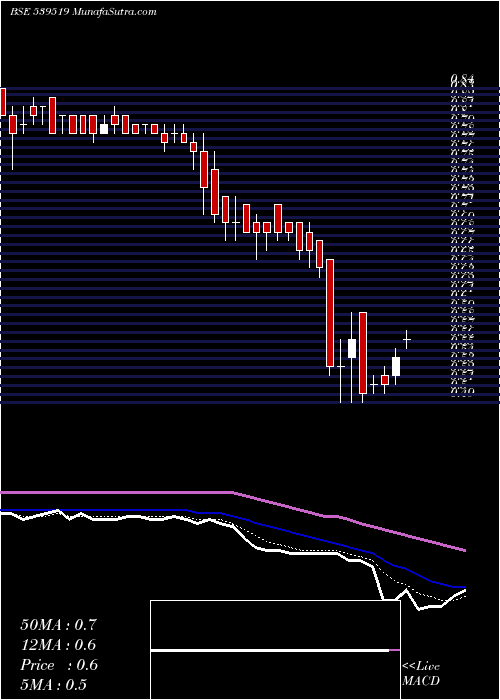The image size is (500, 700).
Task: Click the "0.84" top price axis label
Action: point(462,81)
